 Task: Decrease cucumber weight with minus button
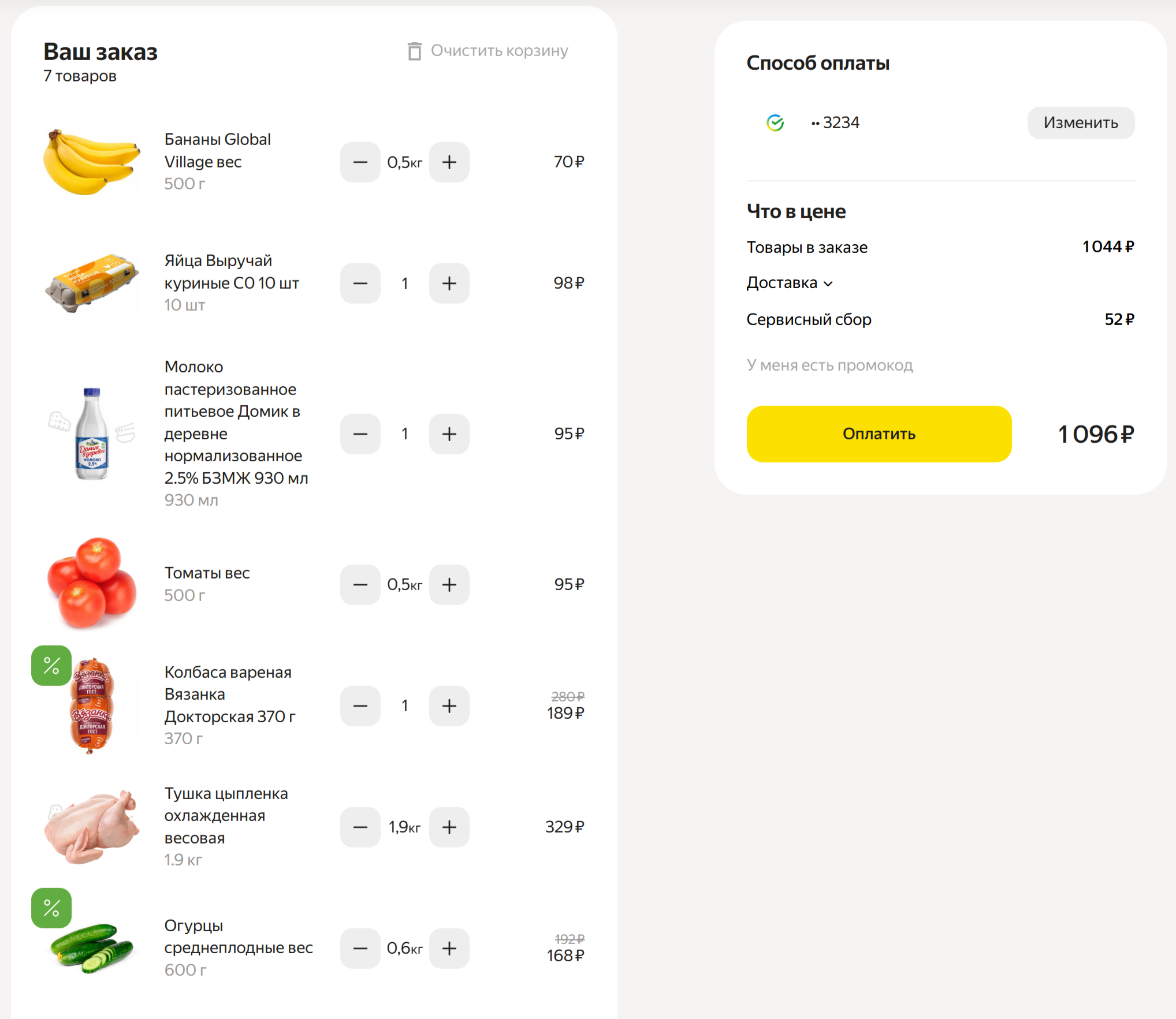(360, 949)
